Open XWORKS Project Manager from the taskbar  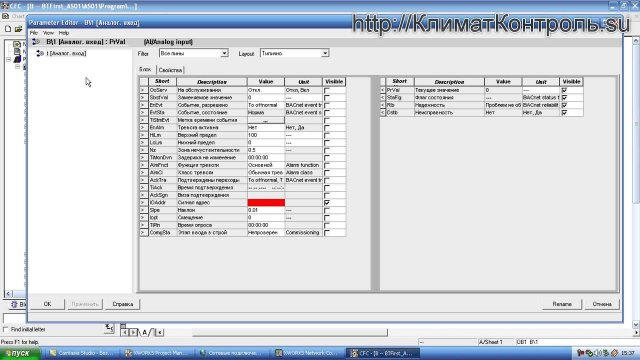point(157,353)
